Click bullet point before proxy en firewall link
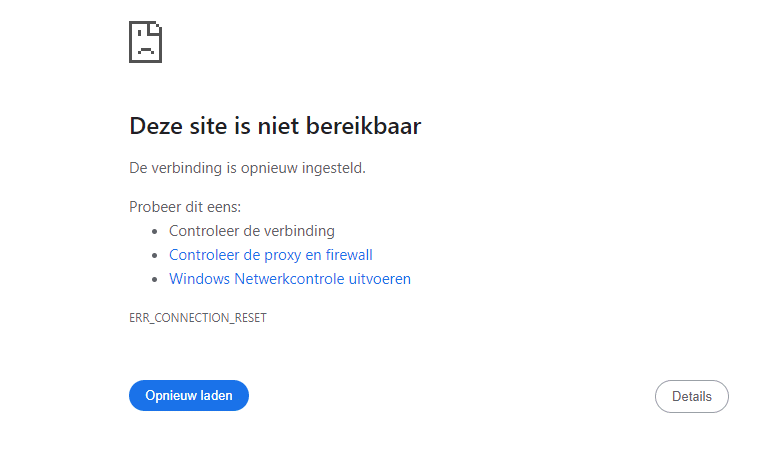Screen dimensions: 778x468 click(155, 256)
